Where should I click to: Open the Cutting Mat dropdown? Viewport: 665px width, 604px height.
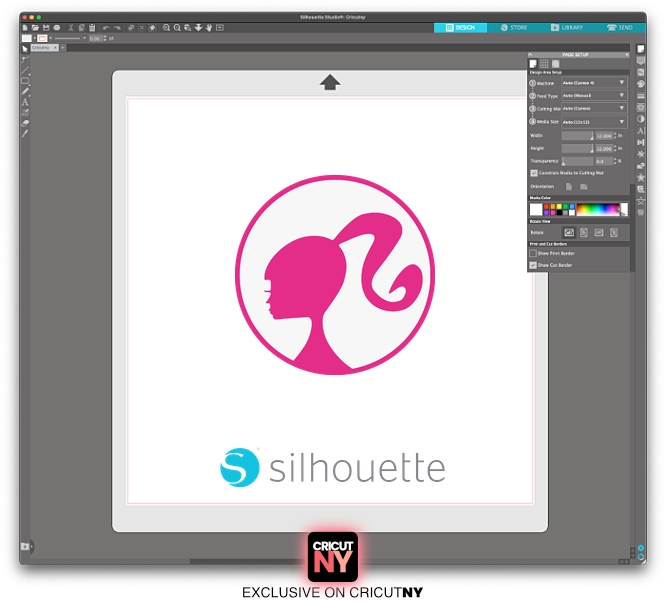593,108
